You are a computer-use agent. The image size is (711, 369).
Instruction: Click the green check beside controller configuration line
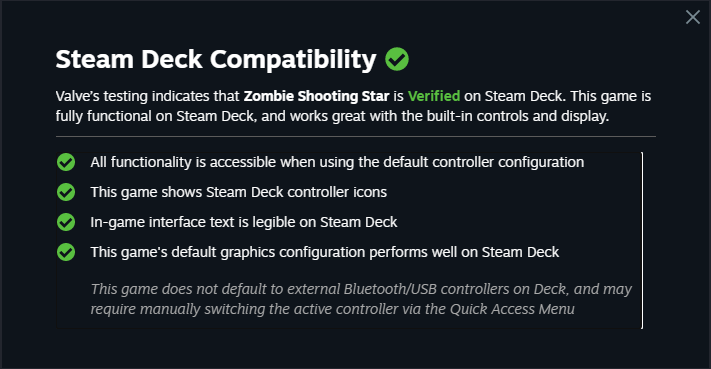click(66, 162)
